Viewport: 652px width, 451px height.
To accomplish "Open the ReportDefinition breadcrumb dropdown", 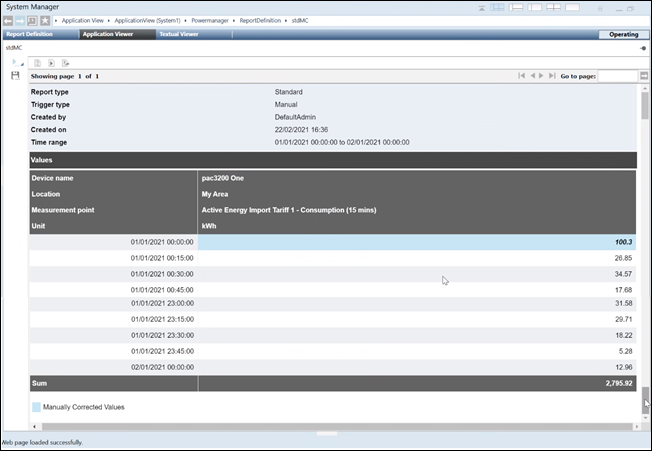I will click(286, 20).
